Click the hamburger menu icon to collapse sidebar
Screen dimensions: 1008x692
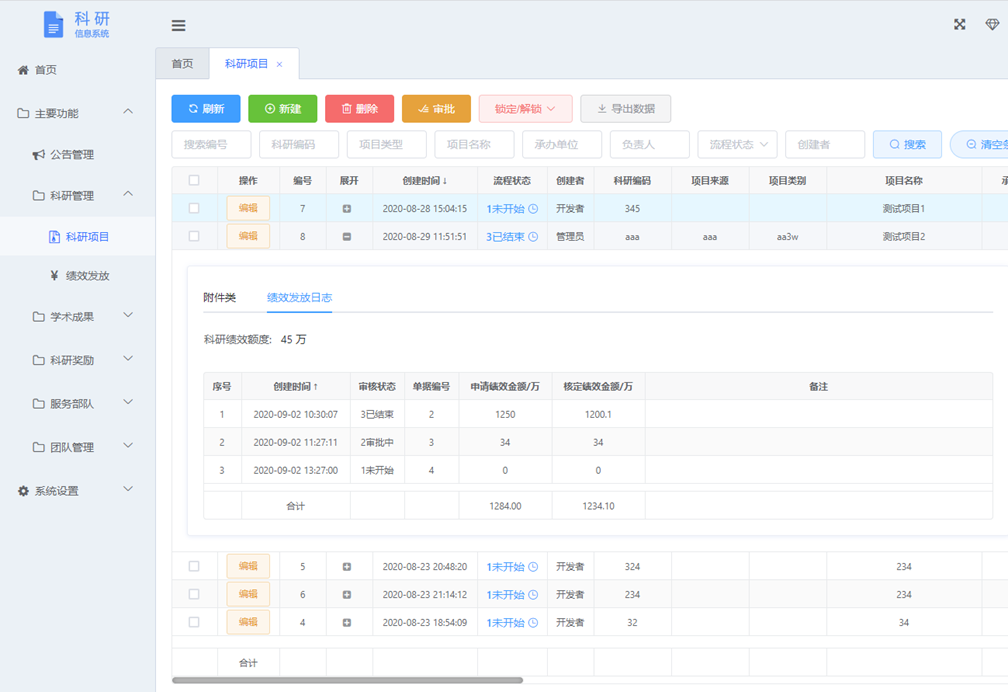(178, 26)
